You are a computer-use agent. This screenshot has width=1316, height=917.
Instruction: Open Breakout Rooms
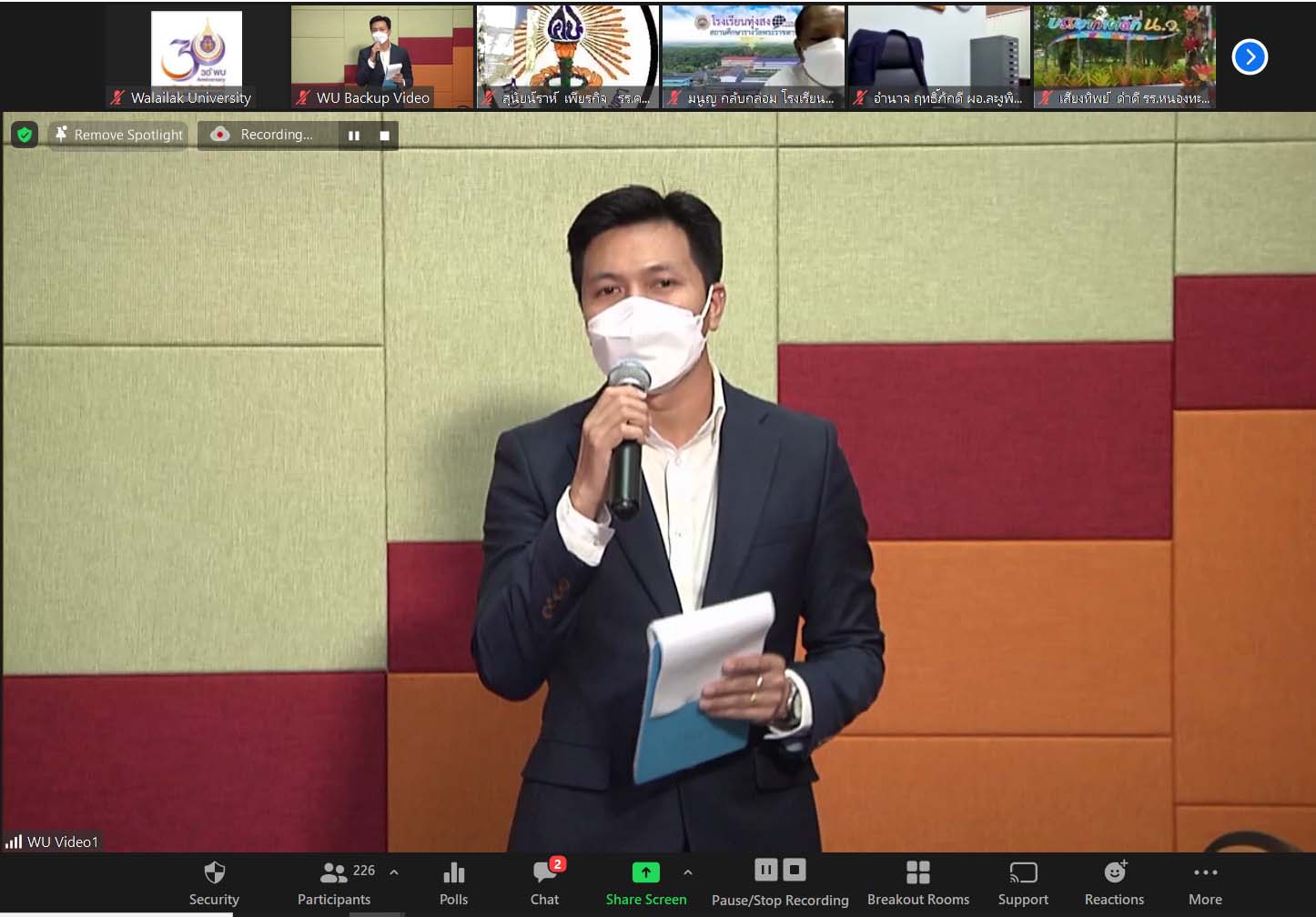pos(917,882)
